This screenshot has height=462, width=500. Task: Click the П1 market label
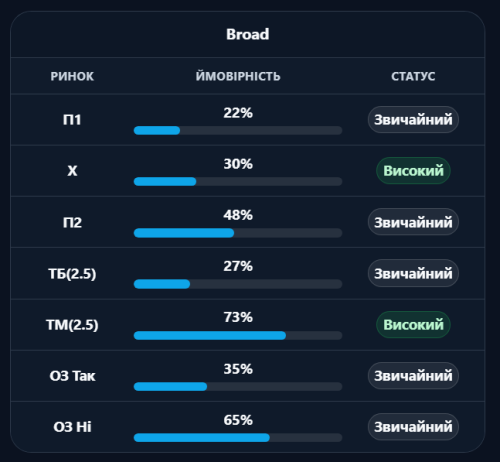click(72, 120)
